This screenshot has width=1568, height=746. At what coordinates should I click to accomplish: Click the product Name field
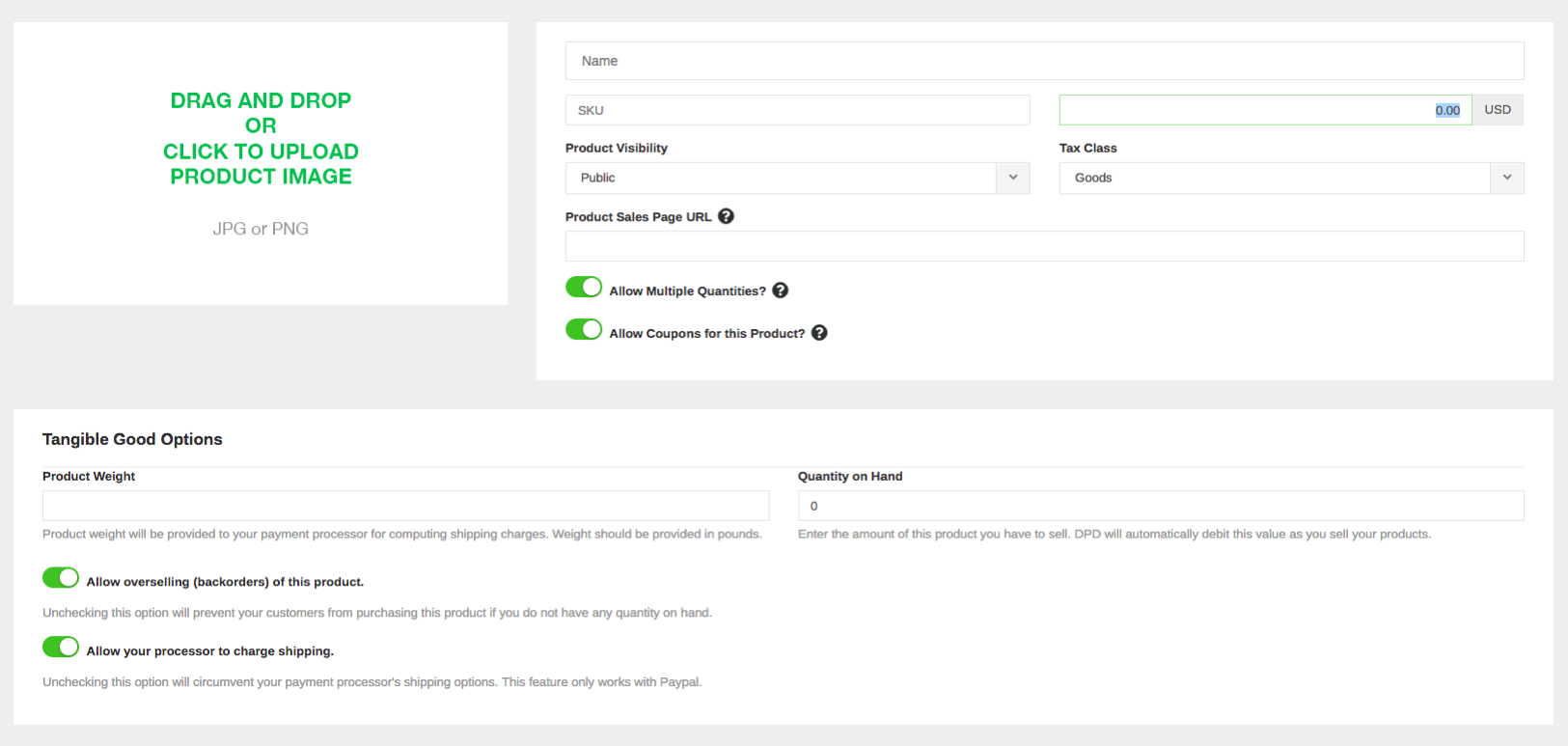(1044, 61)
